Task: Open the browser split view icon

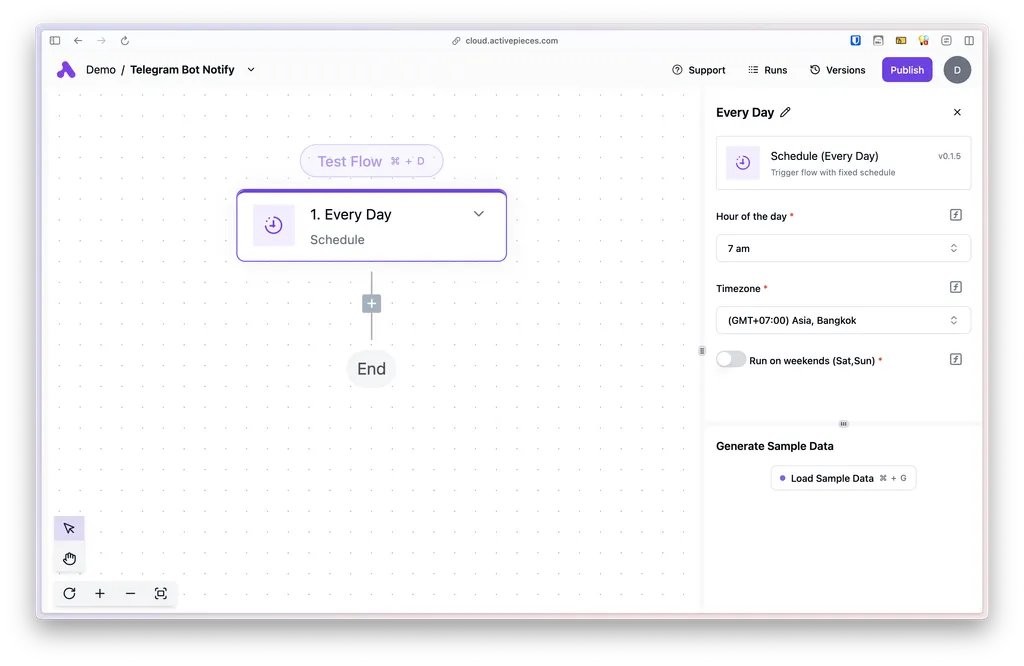Action: [969, 40]
